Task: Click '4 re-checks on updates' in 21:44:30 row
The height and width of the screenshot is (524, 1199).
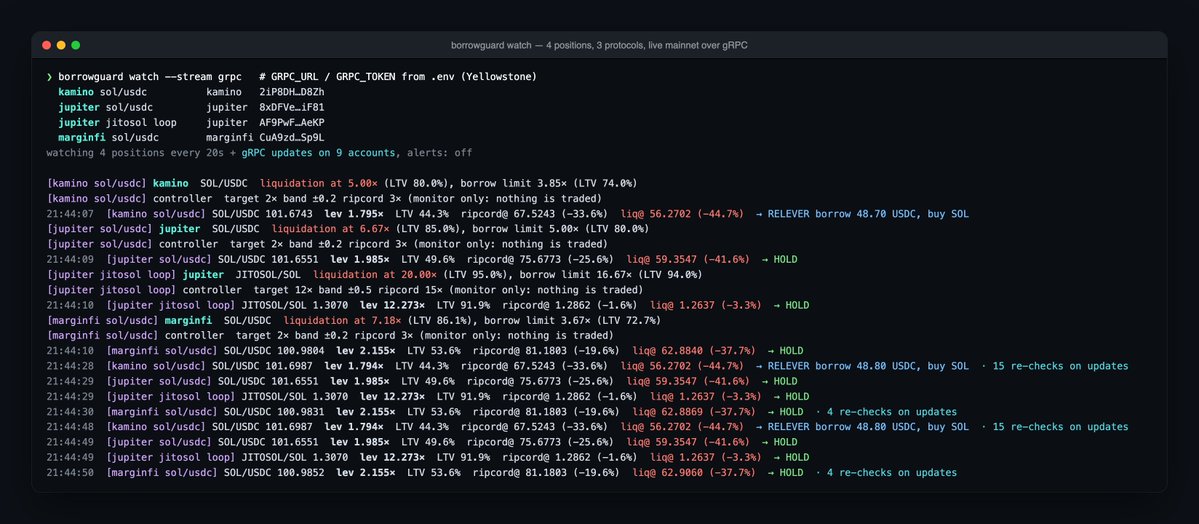Action: tap(892, 412)
